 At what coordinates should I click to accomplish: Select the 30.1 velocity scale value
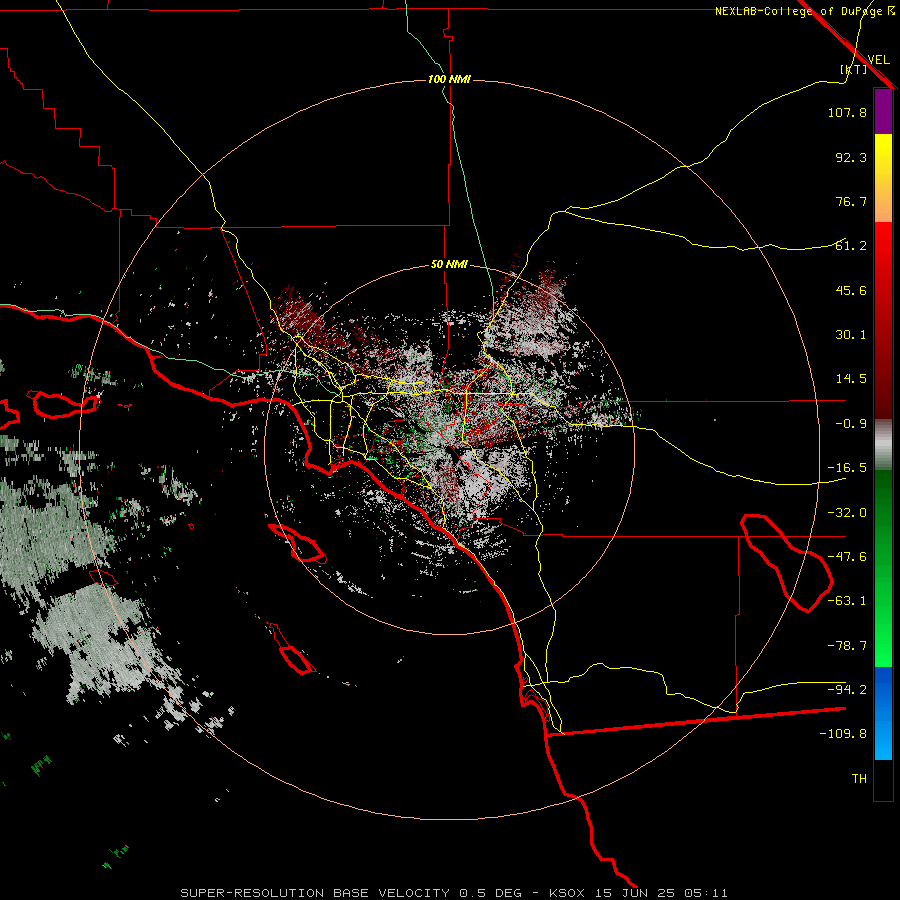[851, 335]
